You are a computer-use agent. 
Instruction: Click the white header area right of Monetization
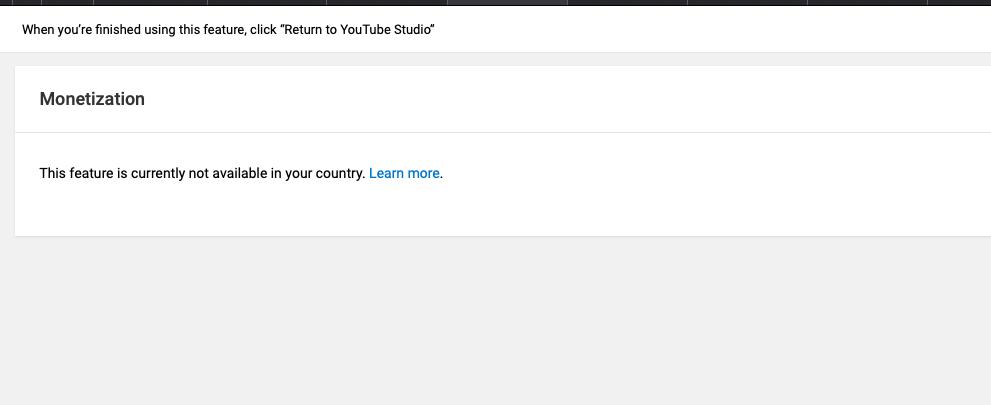(569, 99)
